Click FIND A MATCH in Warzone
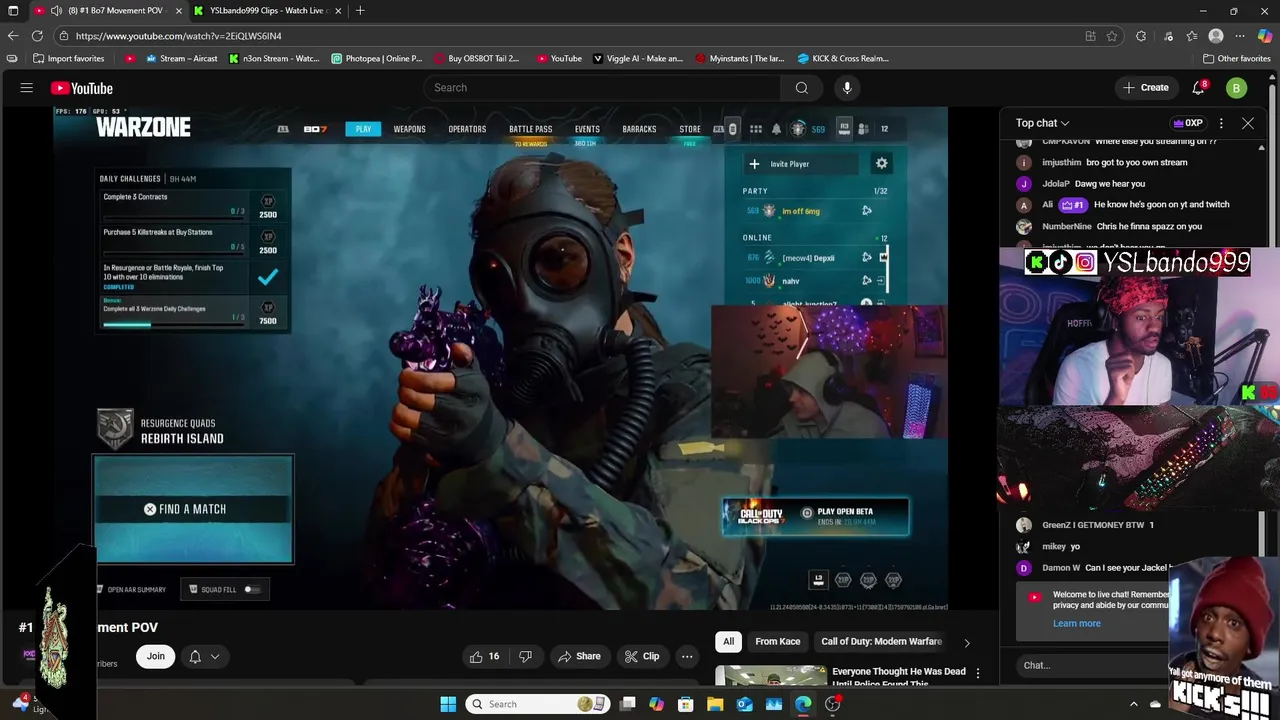The width and height of the screenshot is (1280, 720). pos(193,509)
